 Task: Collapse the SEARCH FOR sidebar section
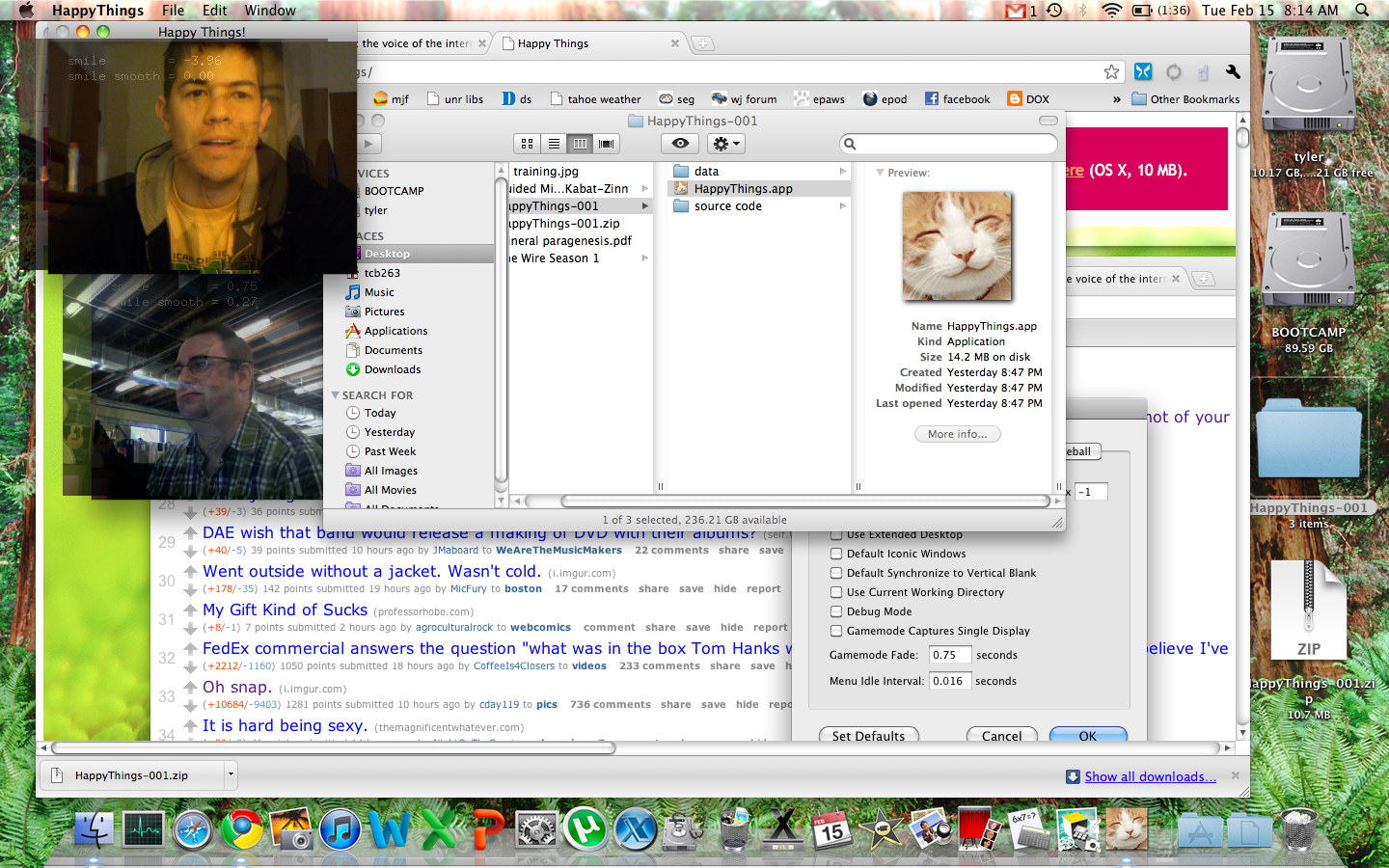[336, 395]
